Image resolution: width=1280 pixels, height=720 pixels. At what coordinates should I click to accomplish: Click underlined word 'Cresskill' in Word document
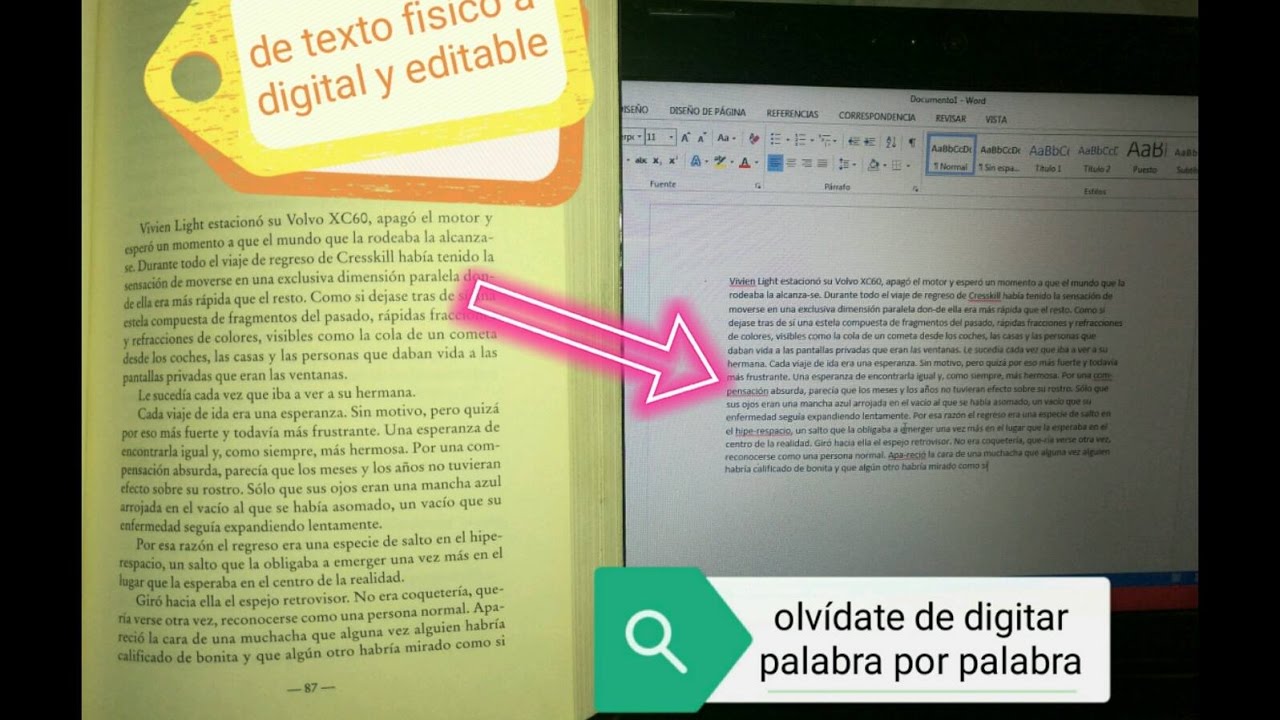click(987, 296)
